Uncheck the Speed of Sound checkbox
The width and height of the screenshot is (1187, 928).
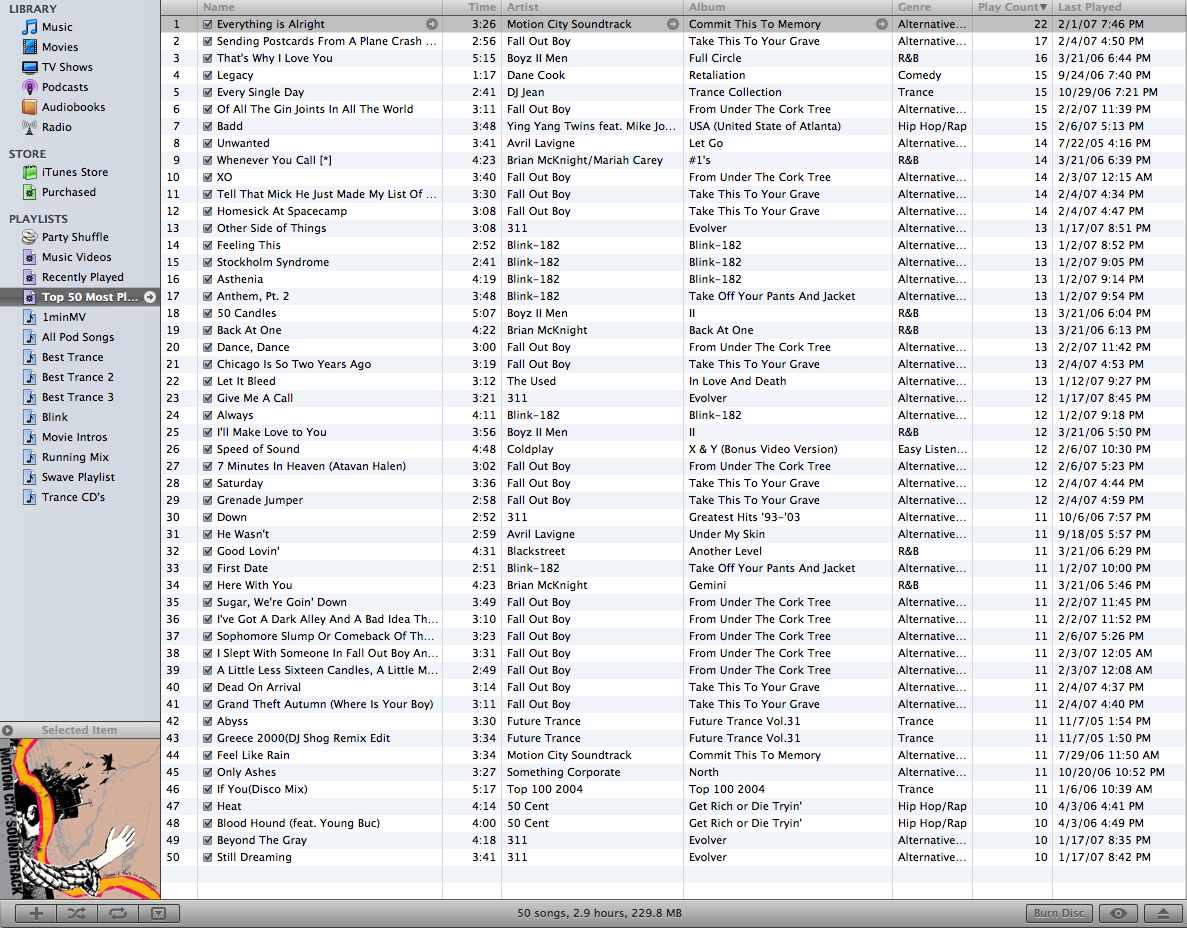[207, 449]
